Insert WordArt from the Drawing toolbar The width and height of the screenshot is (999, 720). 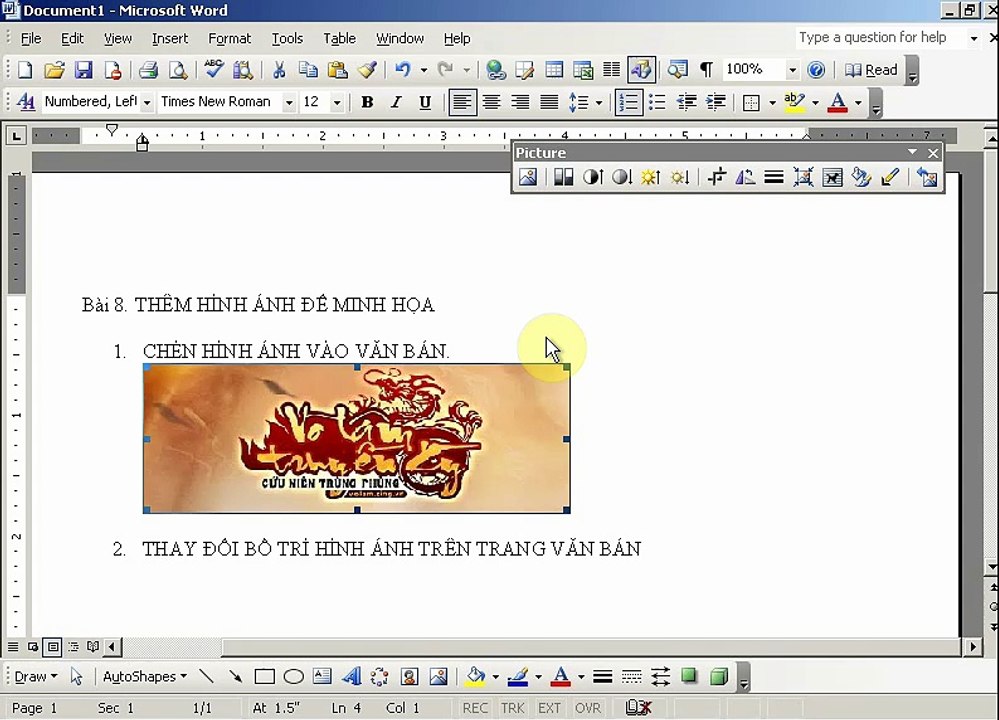coord(352,676)
